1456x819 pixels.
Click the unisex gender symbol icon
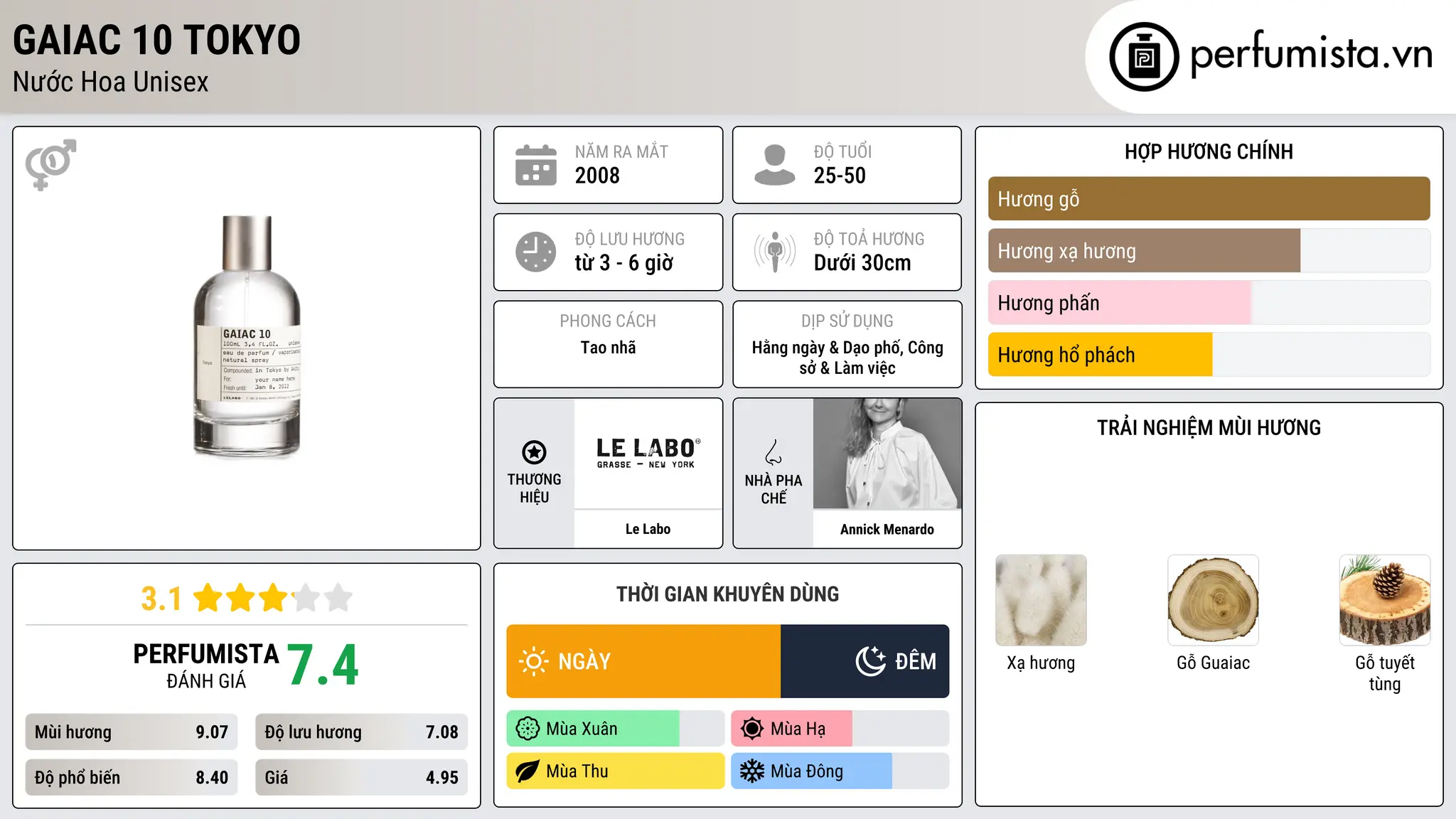50,164
